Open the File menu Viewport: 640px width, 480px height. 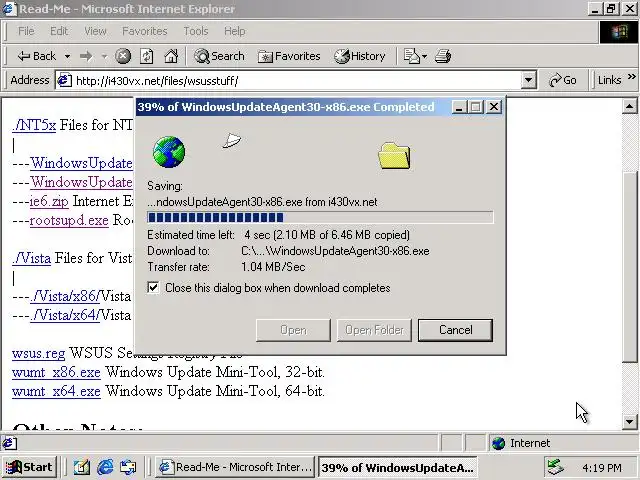pyautogui.click(x=26, y=31)
